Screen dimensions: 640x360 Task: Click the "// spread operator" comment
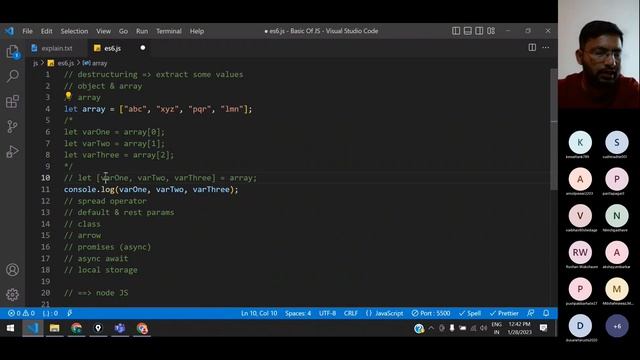click(x=105, y=201)
